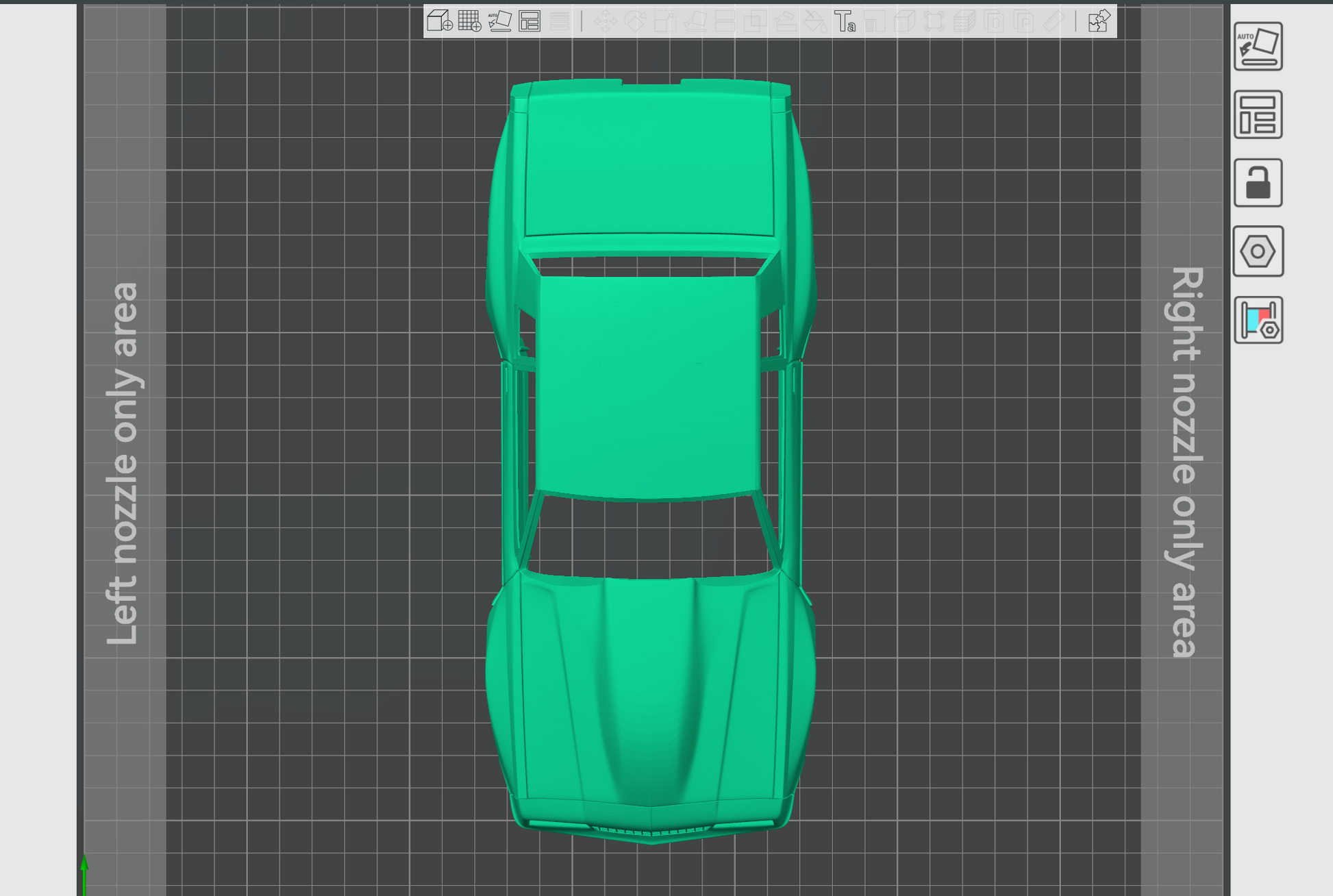Screen dimensions: 1333x896
Task: Arrange objects on this plate
Action: point(1258,114)
